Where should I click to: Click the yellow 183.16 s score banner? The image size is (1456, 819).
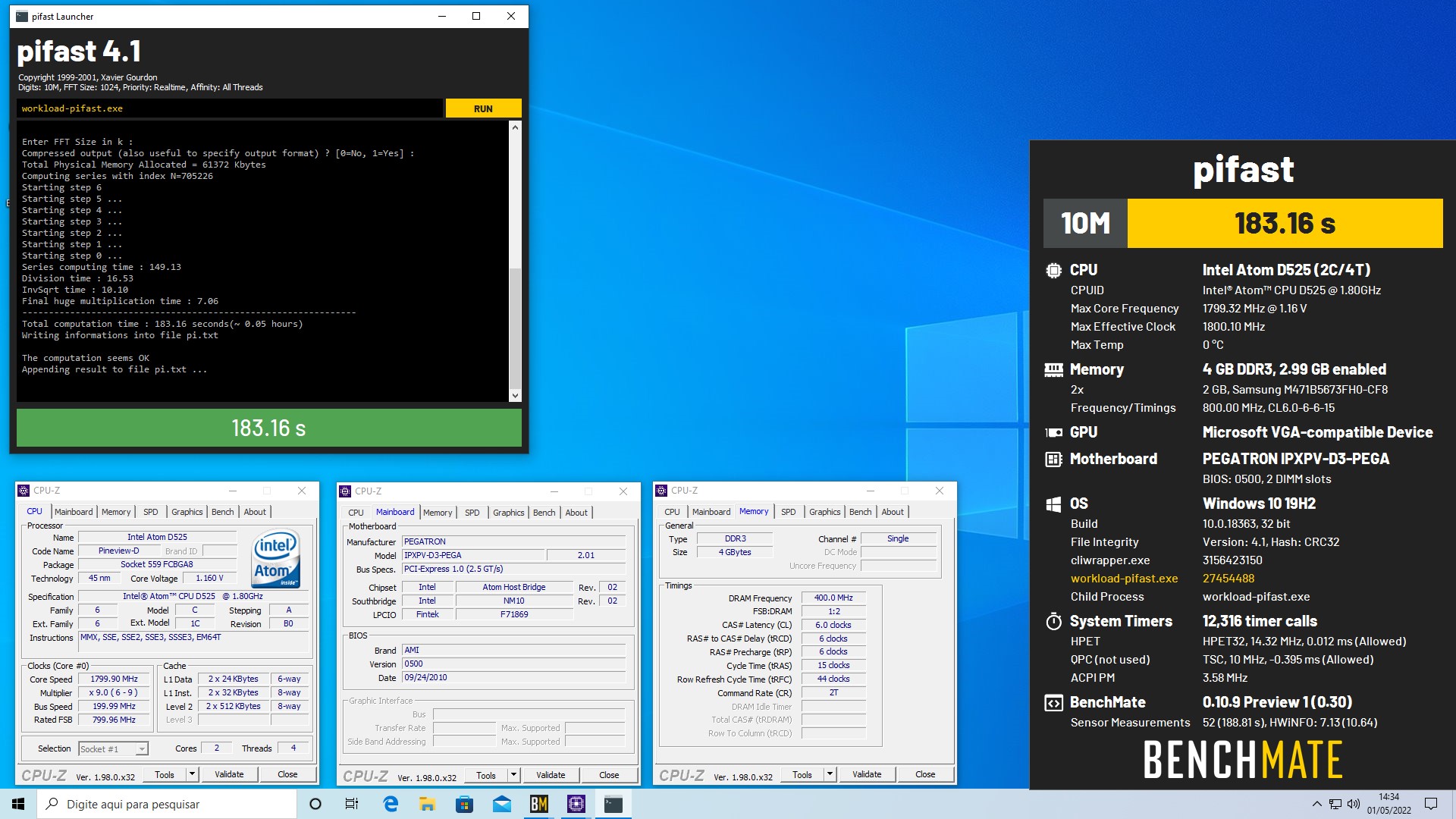tap(1285, 223)
